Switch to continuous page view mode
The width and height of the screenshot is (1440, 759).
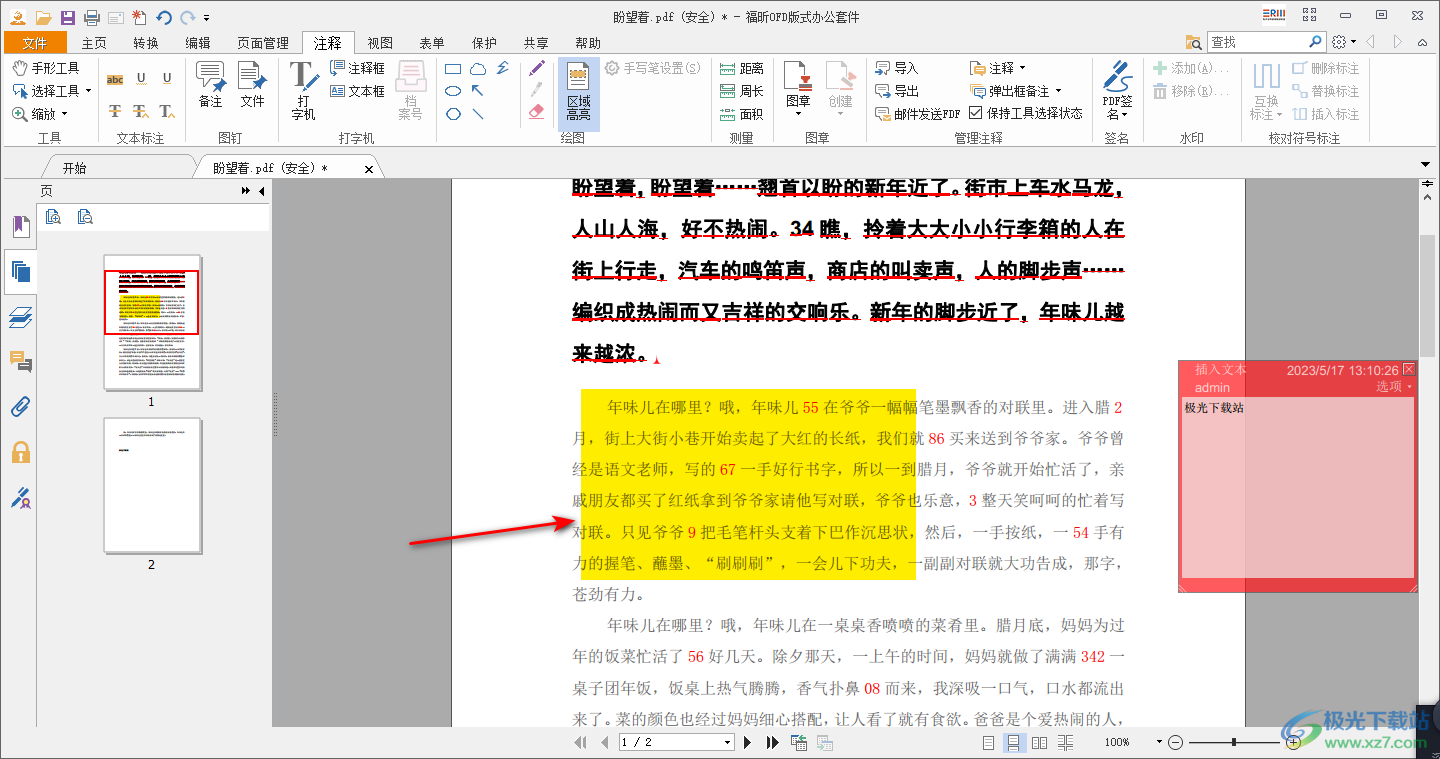1013,742
